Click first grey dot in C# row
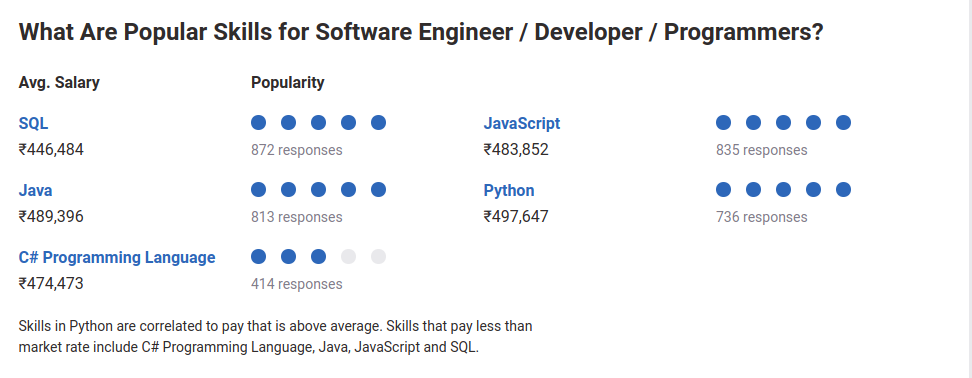 click(x=348, y=257)
